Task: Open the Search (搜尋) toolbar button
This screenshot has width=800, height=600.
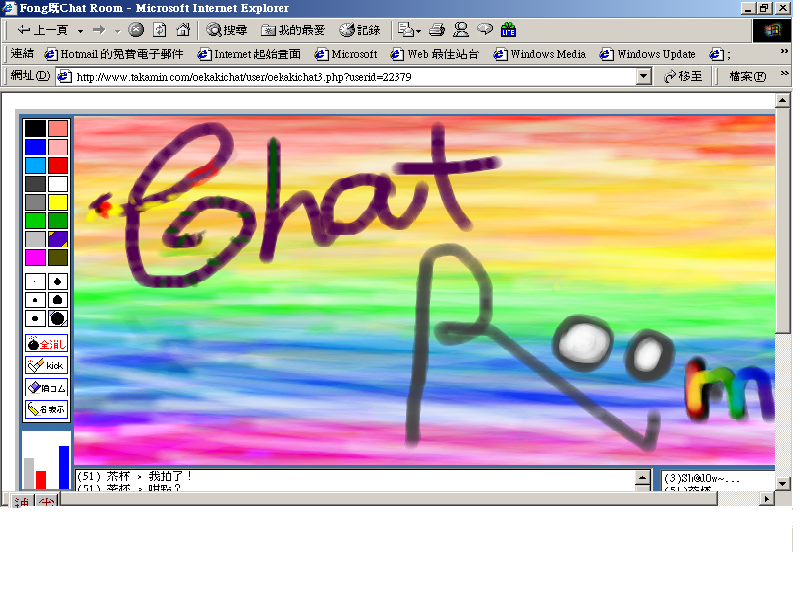Action: tap(227, 30)
